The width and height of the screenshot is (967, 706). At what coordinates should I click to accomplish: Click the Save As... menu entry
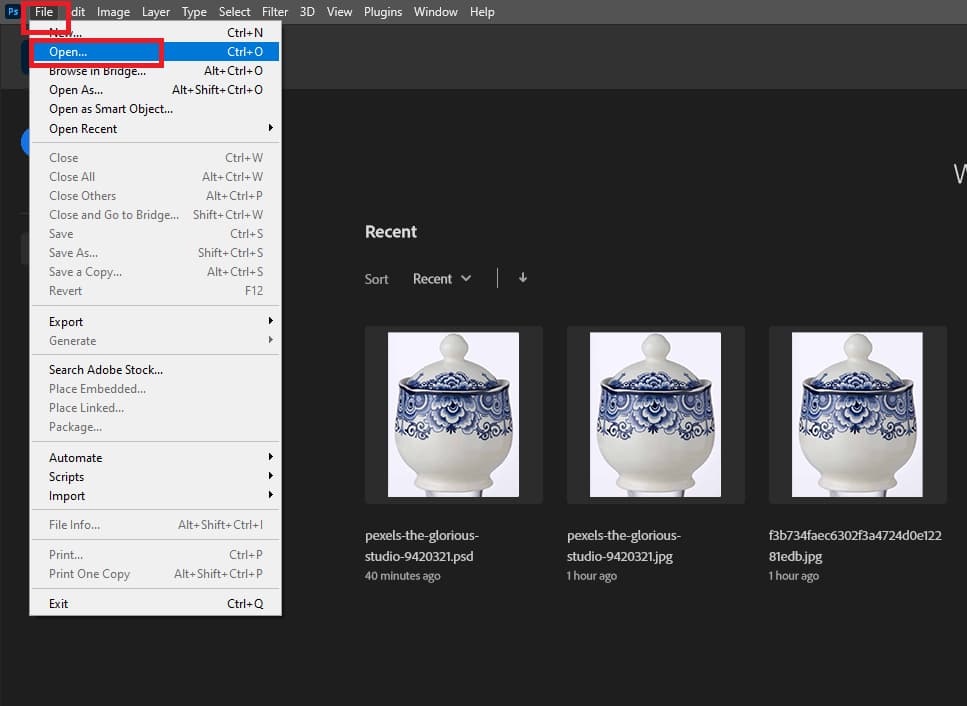[155, 253]
